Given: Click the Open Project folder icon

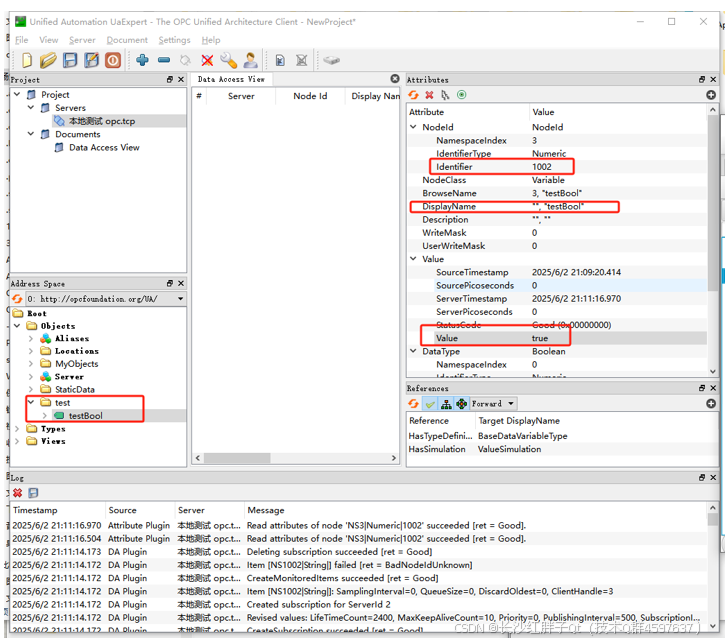Looking at the screenshot, I should 48,61.
